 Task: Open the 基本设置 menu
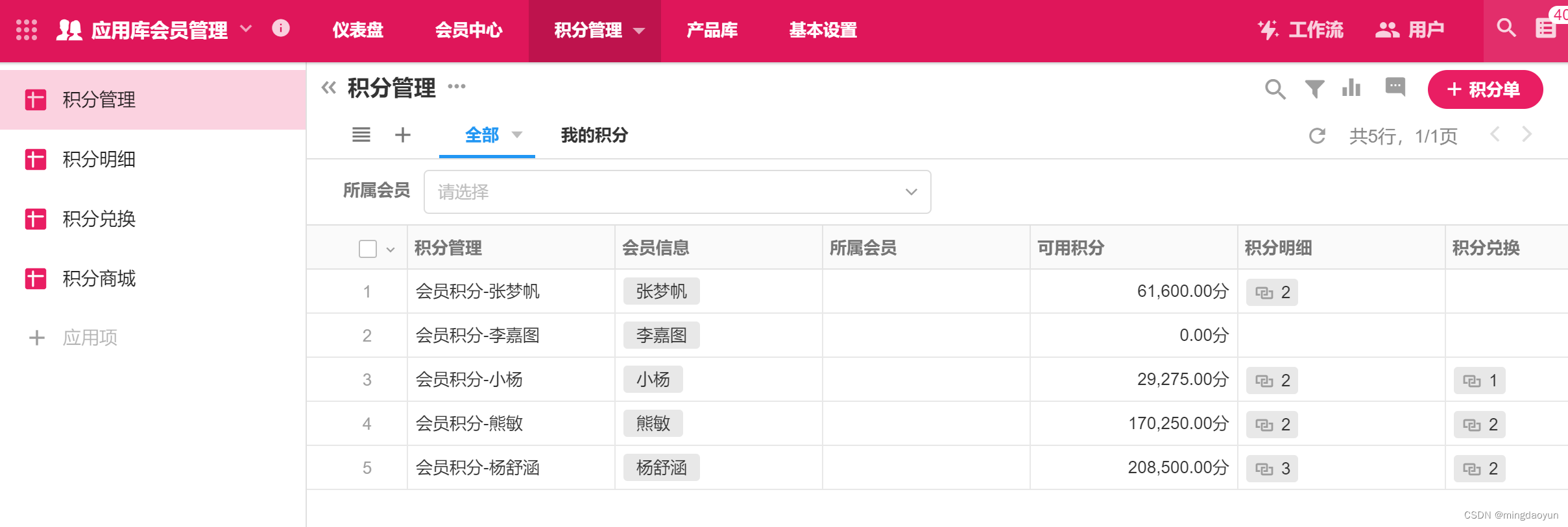823,30
